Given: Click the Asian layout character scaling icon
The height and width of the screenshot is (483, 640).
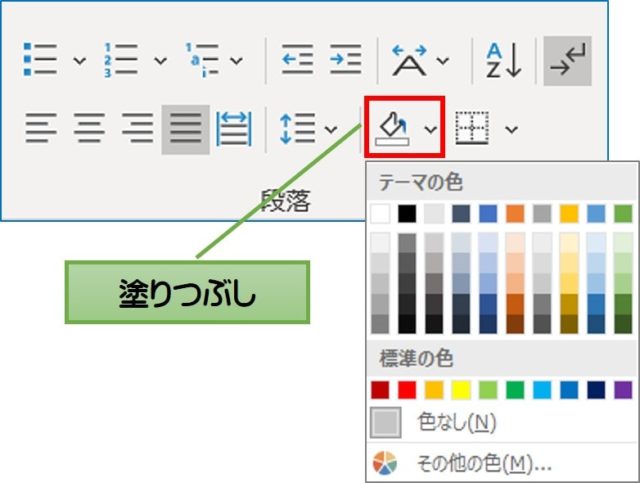Looking at the screenshot, I should coord(409,60).
